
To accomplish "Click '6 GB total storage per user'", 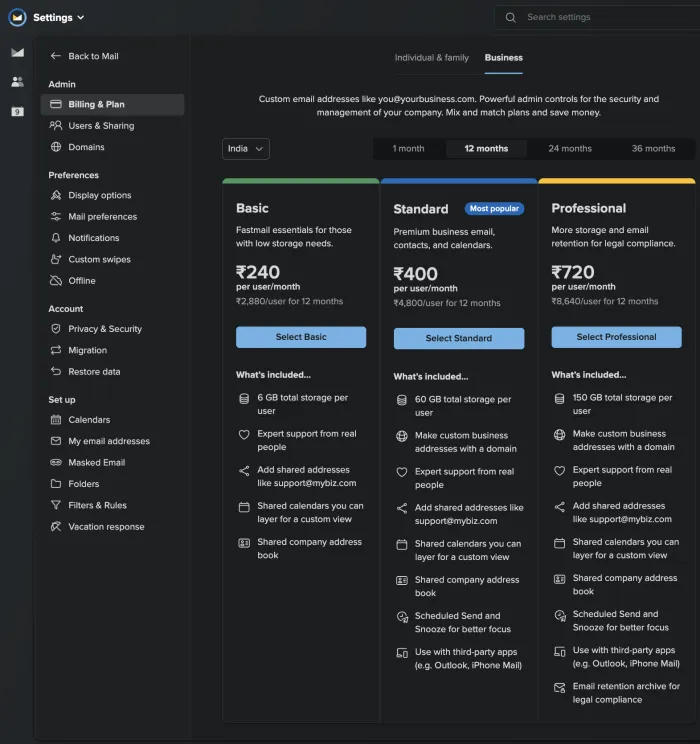I will tap(302, 404).
